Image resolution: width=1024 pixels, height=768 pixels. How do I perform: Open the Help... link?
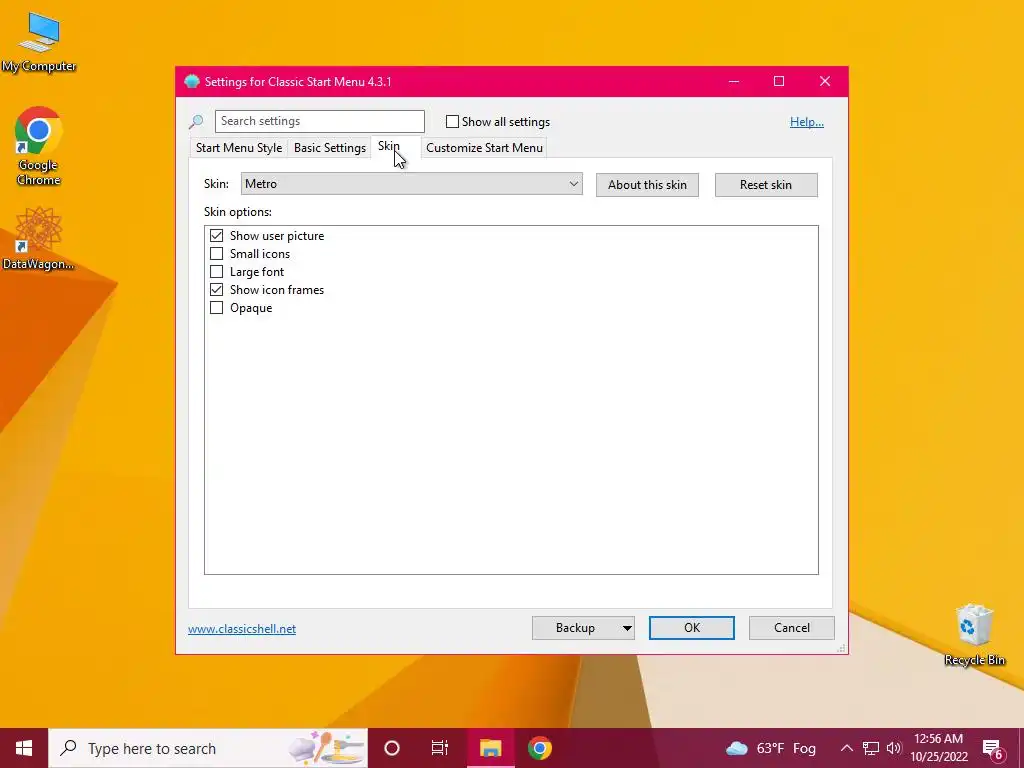(x=807, y=121)
